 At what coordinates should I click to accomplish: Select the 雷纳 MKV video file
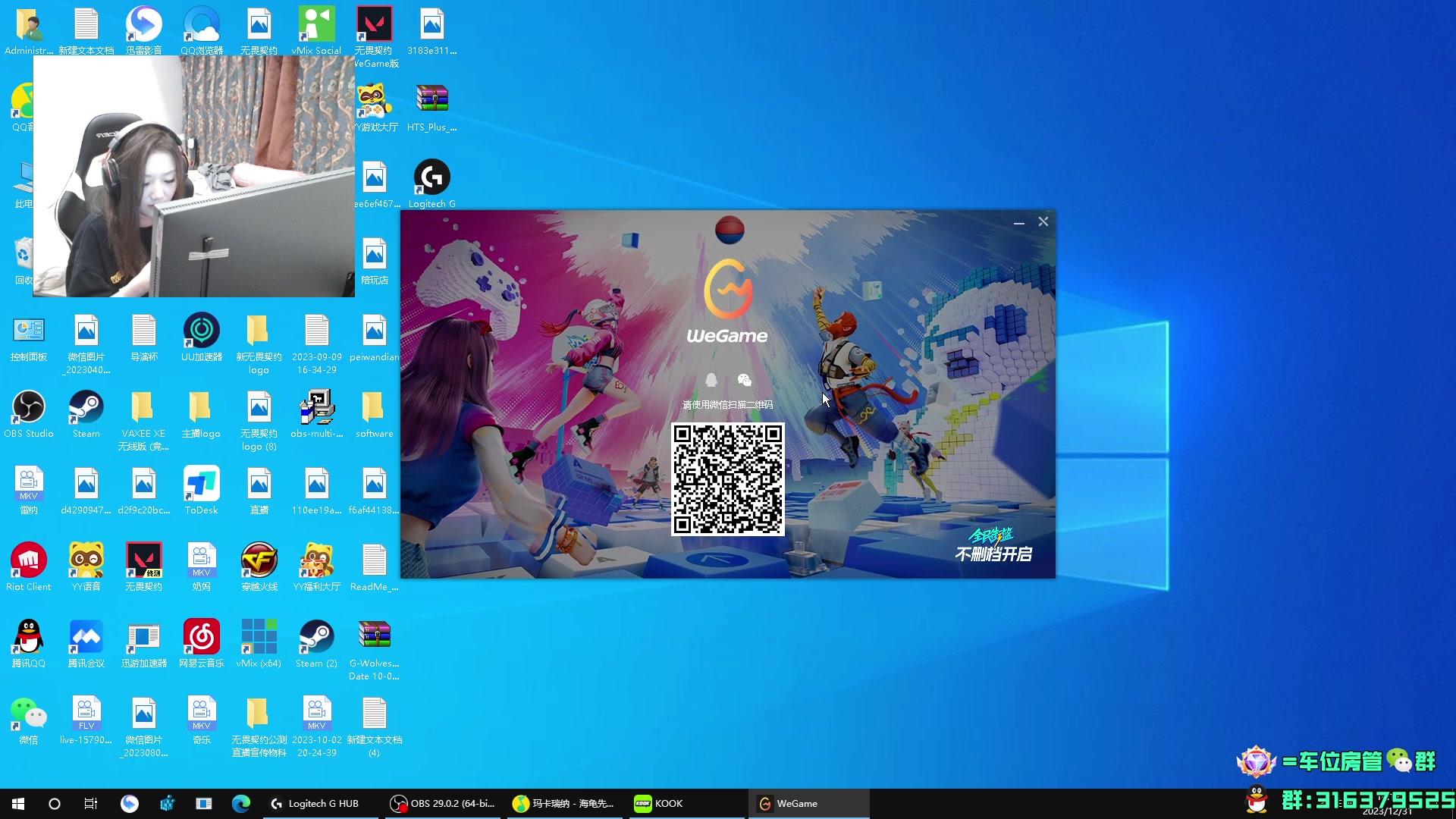pos(29,491)
